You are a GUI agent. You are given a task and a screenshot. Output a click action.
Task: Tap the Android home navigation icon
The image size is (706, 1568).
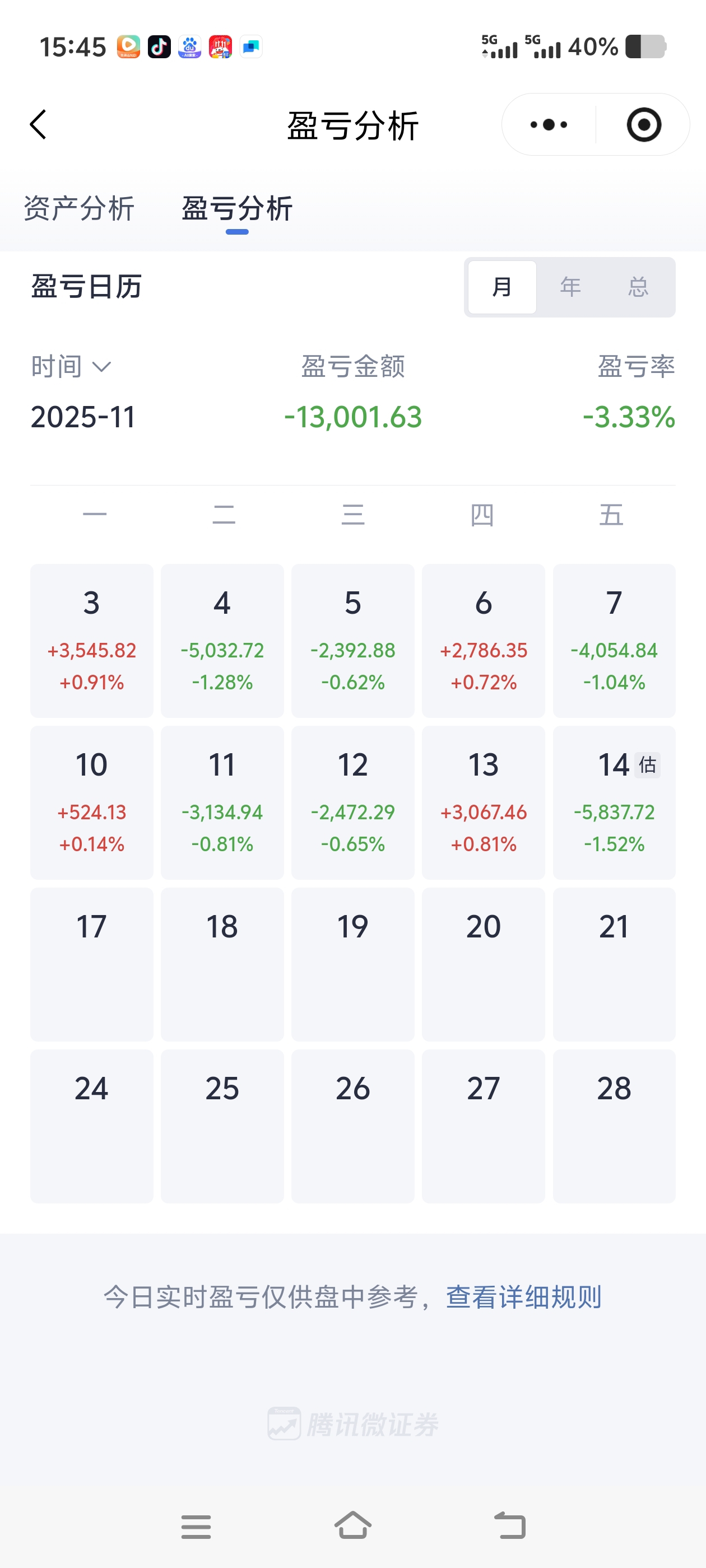tap(352, 1525)
